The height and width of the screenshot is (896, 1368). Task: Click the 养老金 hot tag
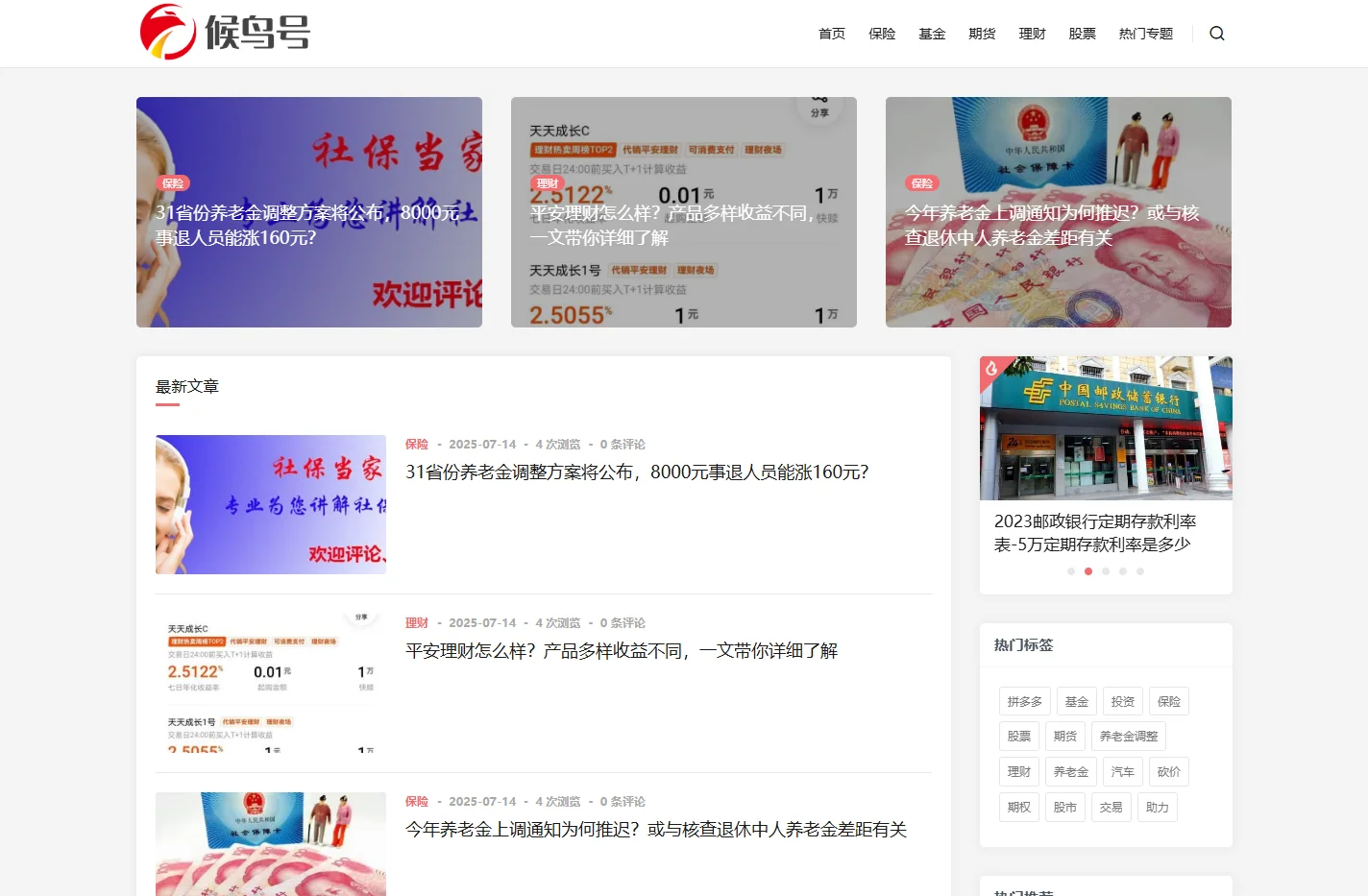point(1071,772)
